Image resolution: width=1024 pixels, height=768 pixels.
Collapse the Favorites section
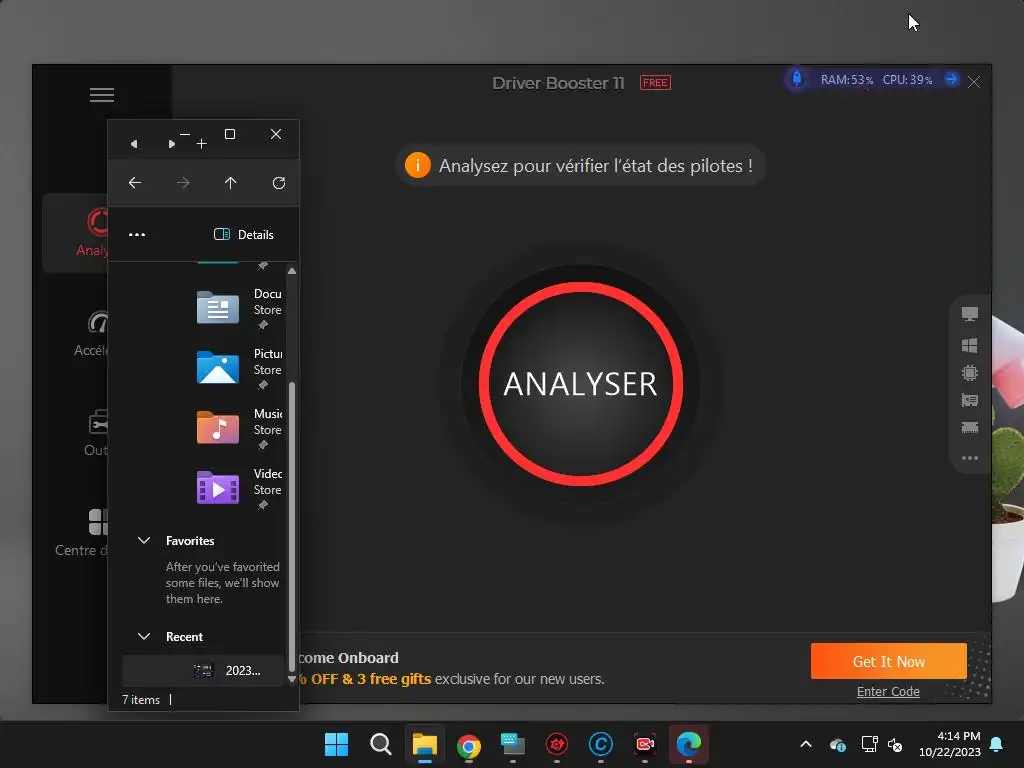(x=144, y=540)
